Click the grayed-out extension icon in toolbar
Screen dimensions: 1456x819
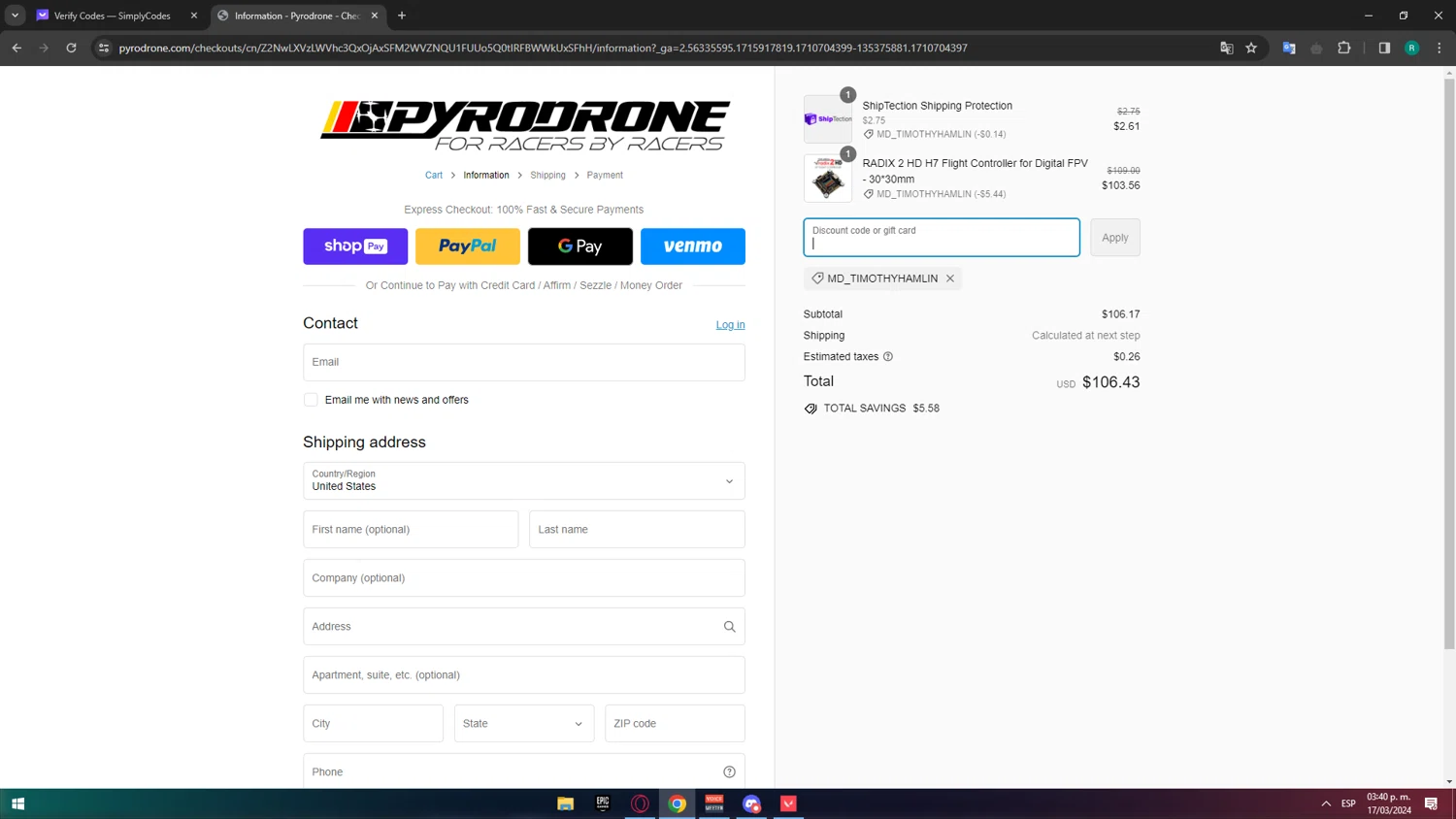tap(1316, 48)
